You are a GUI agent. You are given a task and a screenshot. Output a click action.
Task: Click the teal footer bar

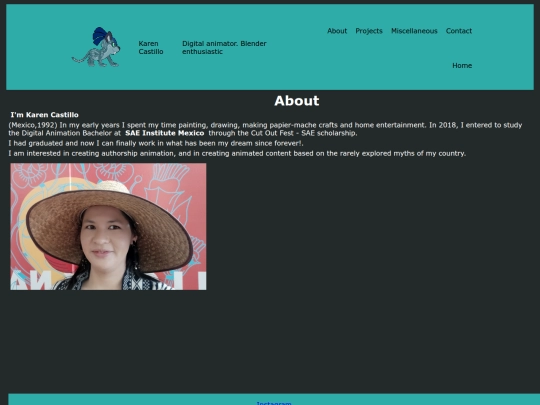click(274, 399)
